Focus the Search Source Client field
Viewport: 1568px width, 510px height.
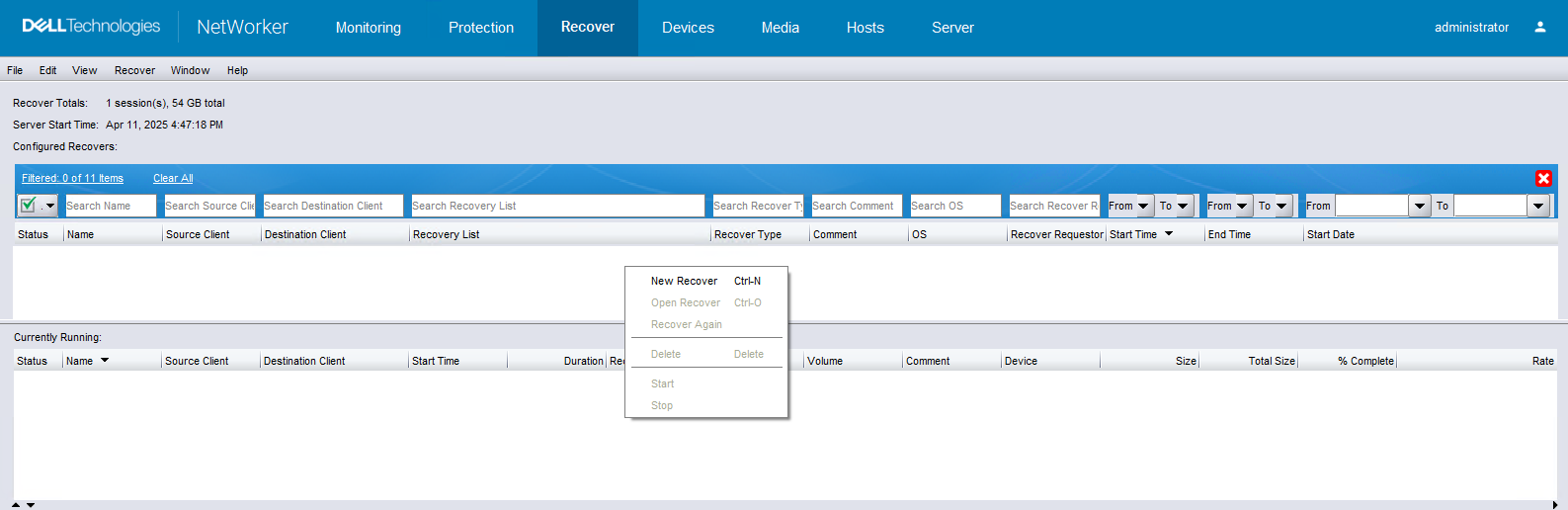coord(209,206)
